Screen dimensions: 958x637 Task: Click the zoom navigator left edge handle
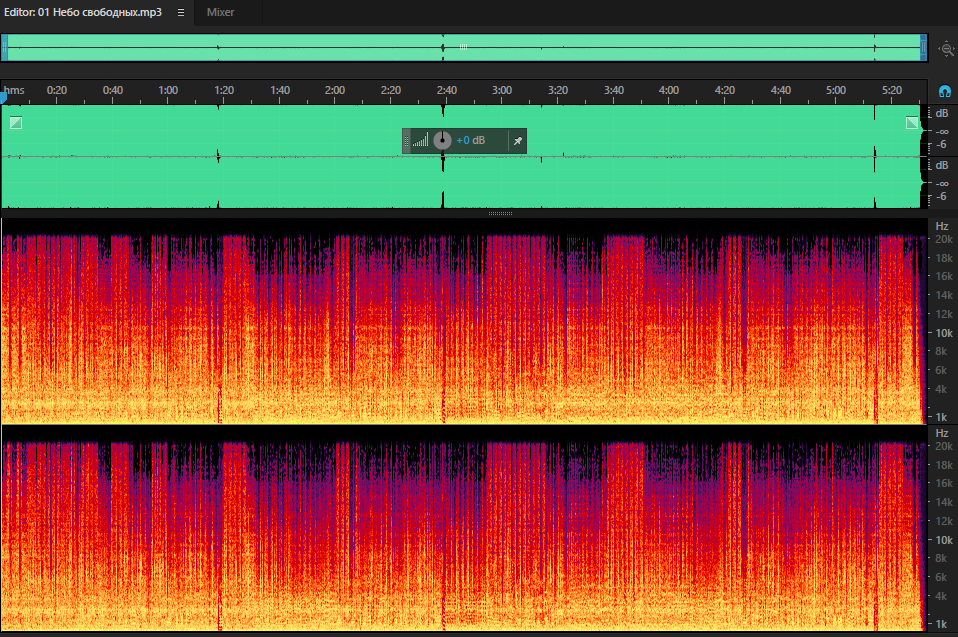tap(4, 48)
